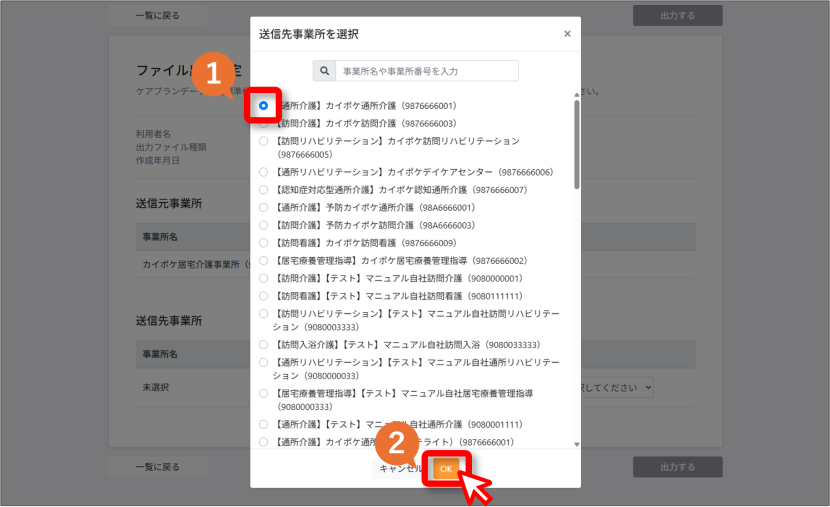Close the 送信先事業所を選択 dialog
This screenshot has width=830, height=507.
coord(567,34)
